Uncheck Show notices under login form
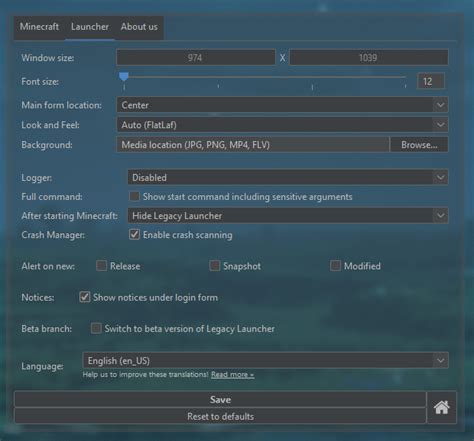This screenshot has height=441, width=474. (85, 297)
